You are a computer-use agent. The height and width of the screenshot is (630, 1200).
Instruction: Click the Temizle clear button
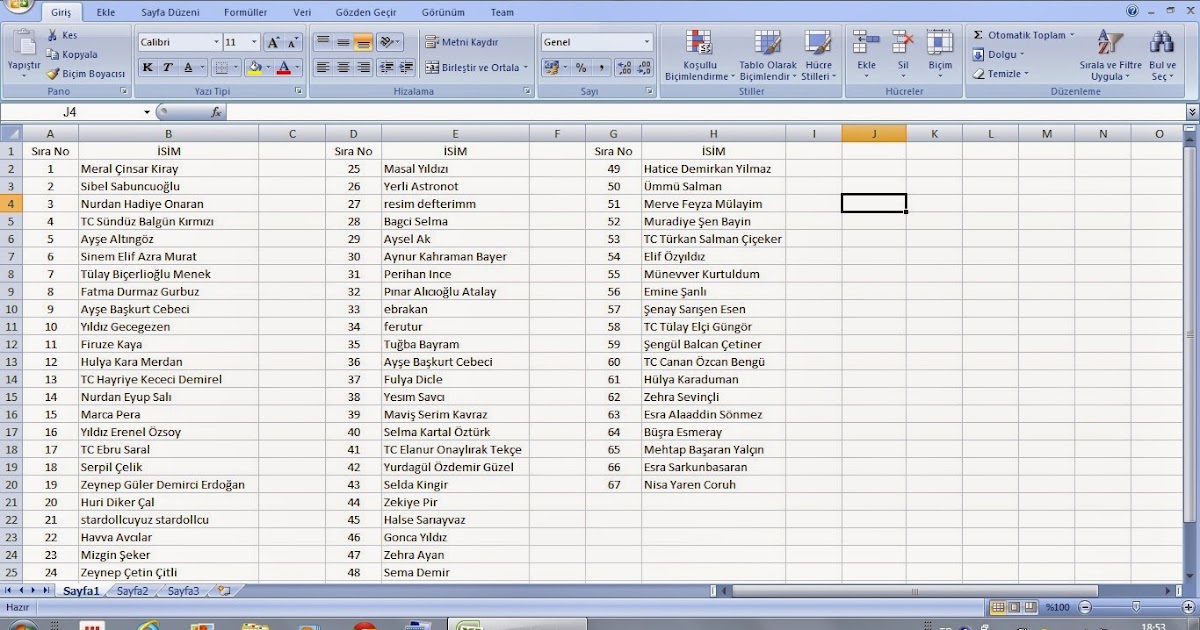pos(1001,74)
